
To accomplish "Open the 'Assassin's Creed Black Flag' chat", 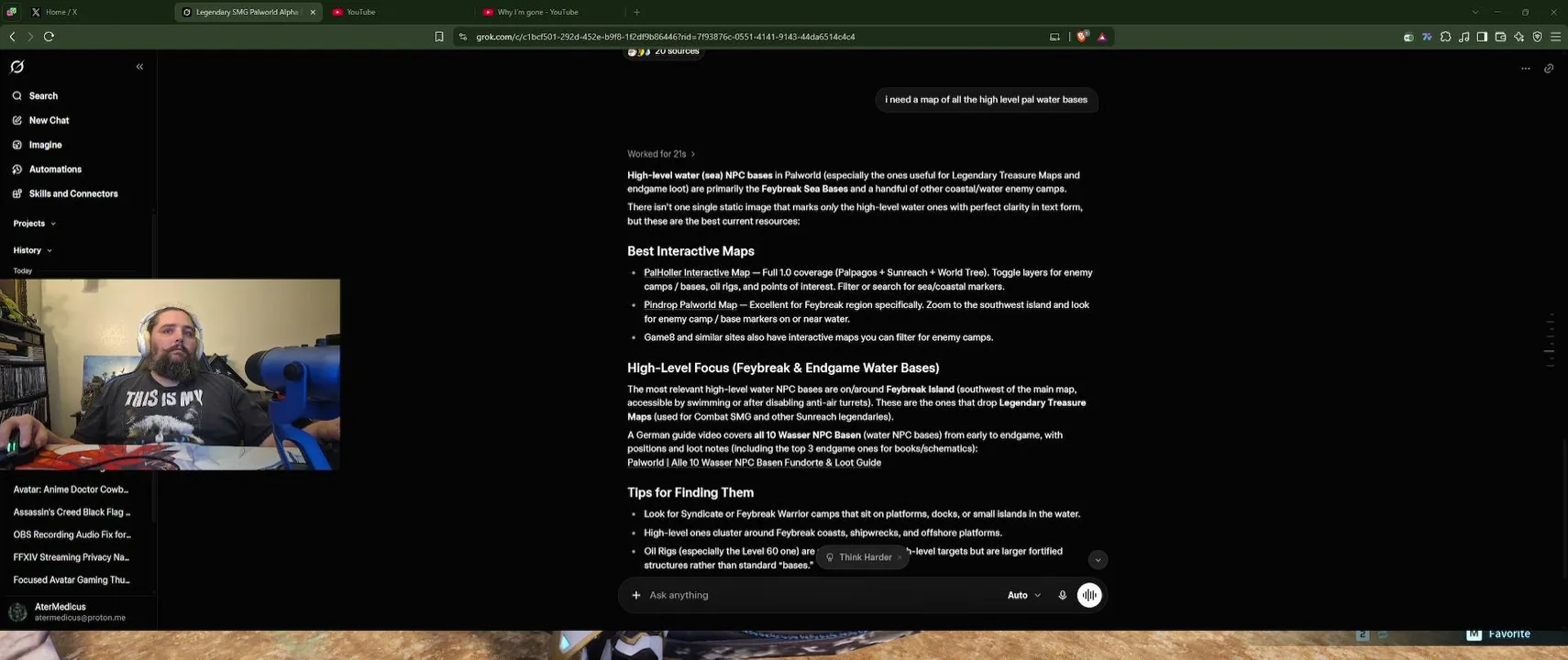I will point(72,512).
